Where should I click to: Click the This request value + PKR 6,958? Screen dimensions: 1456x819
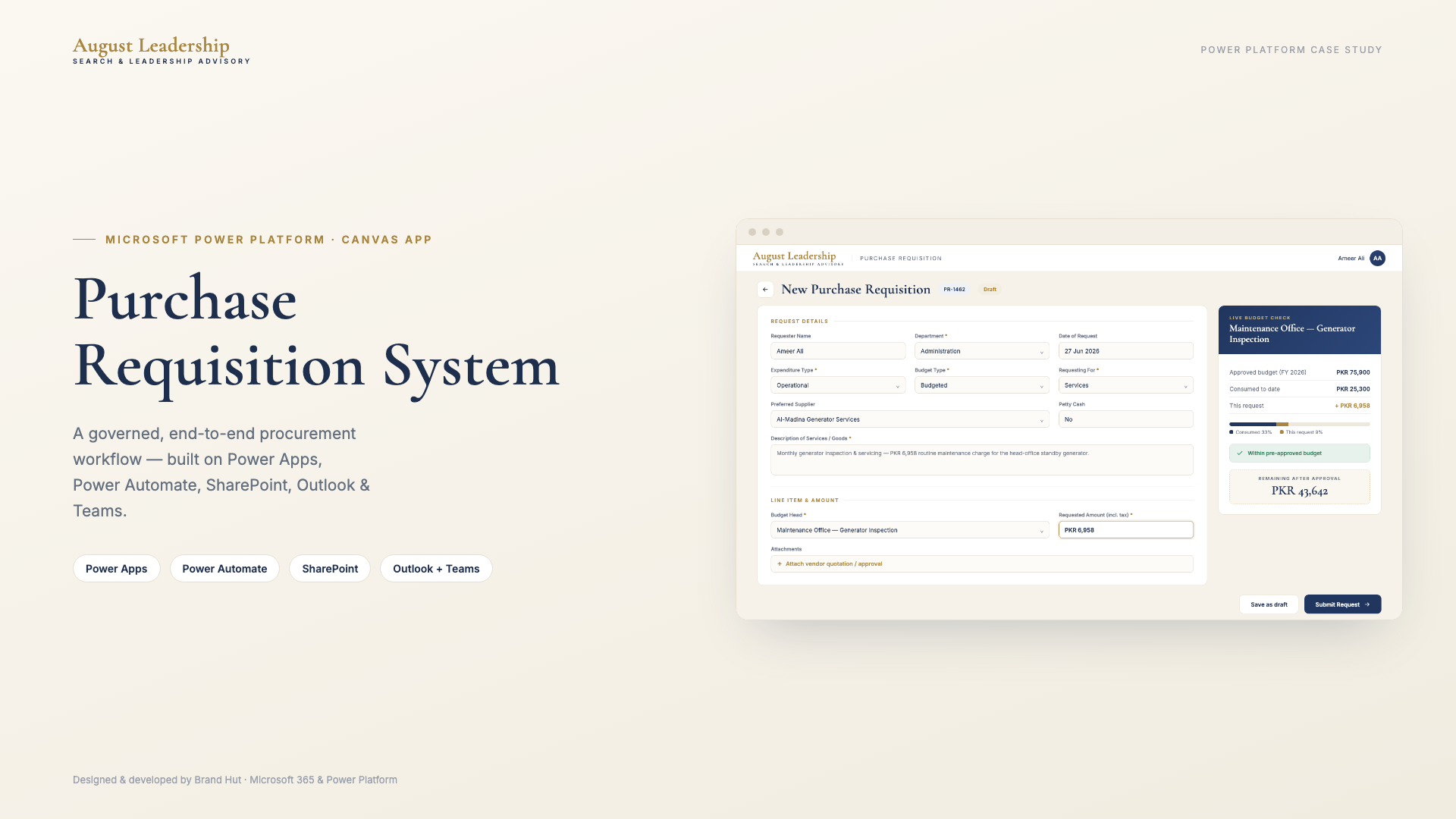click(x=1351, y=406)
